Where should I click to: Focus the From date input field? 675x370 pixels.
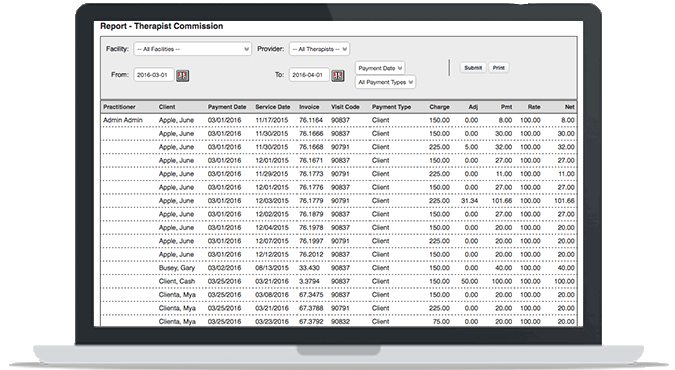154,75
